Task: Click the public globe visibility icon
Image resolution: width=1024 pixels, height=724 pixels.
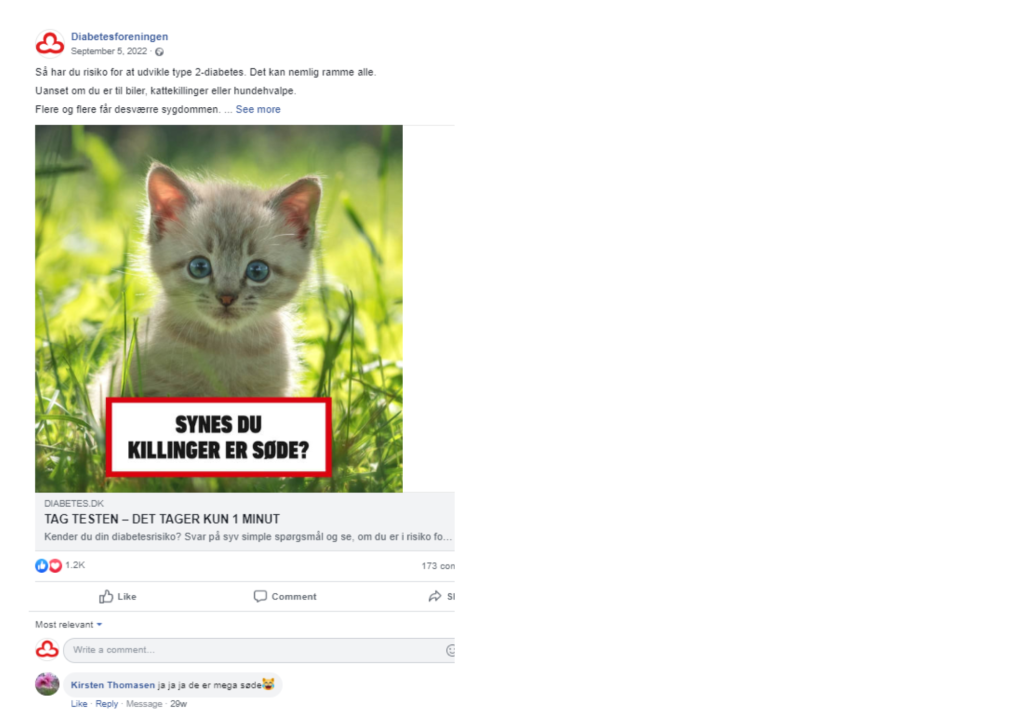Action: click(159, 52)
